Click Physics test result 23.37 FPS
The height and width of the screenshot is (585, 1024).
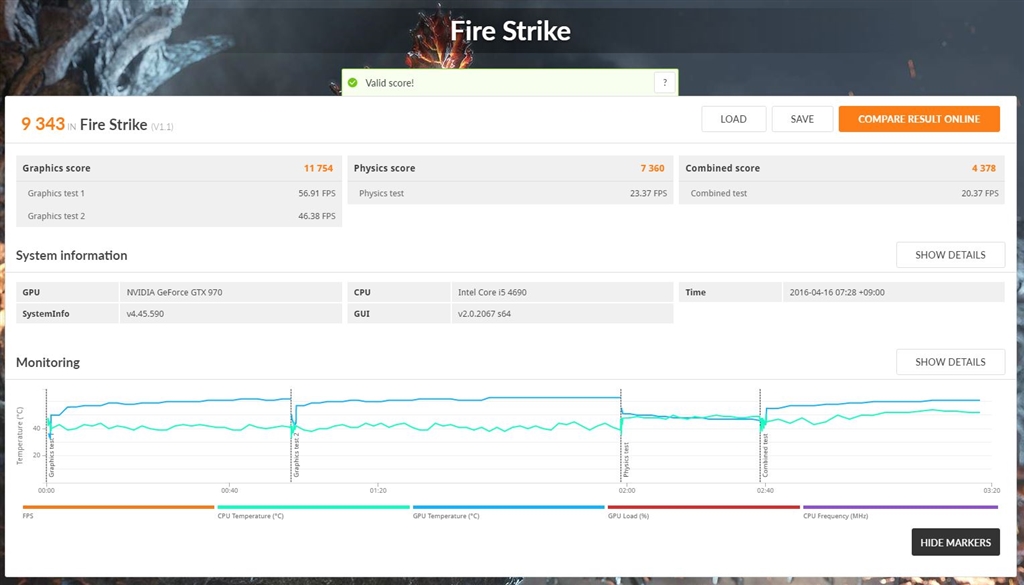click(x=648, y=193)
